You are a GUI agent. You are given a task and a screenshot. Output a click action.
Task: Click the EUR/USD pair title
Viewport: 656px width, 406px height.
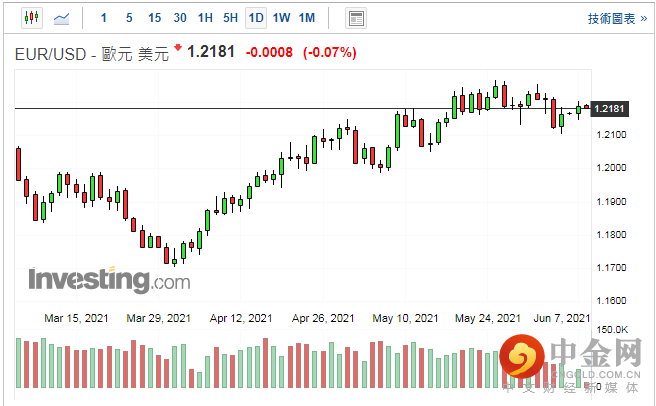click(x=50, y=52)
